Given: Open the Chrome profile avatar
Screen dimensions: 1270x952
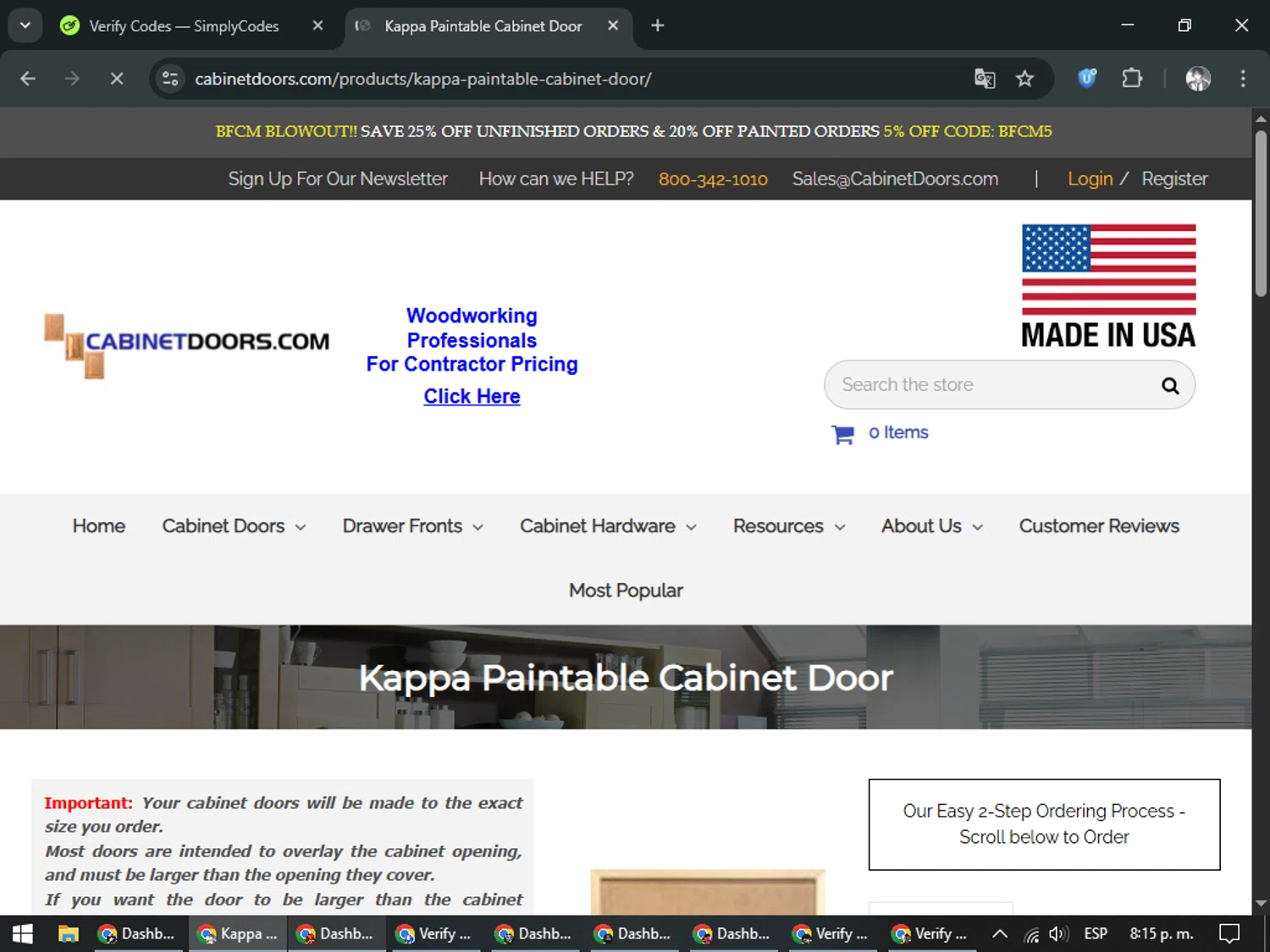Looking at the screenshot, I should [1198, 79].
